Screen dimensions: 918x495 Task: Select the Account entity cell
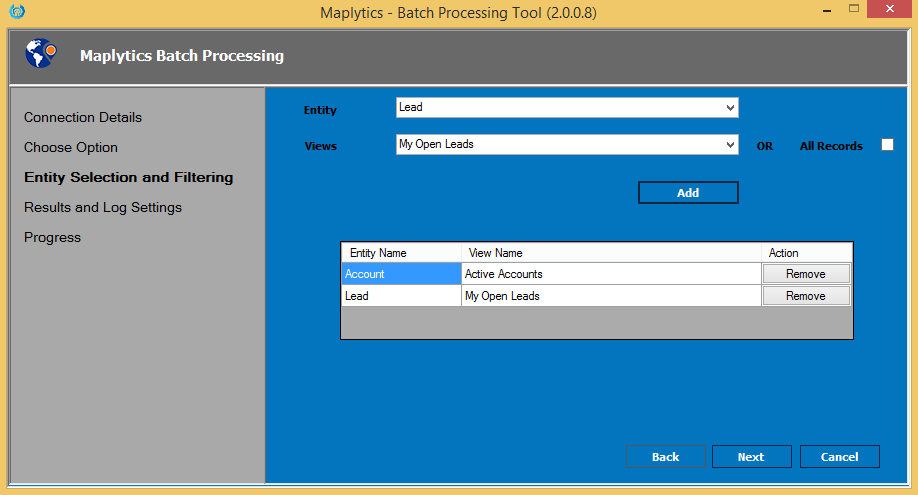tap(400, 274)
